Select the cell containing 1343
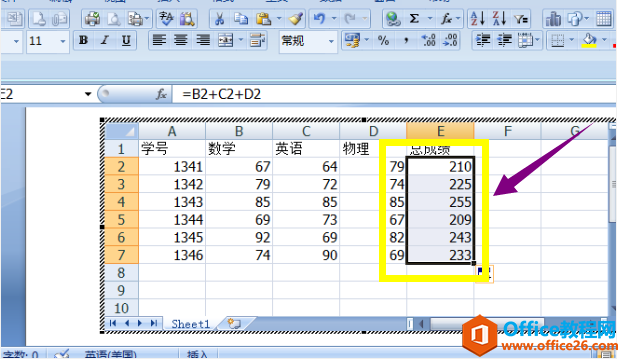This screenshot has height=363, width=625. tap(172, 202)
